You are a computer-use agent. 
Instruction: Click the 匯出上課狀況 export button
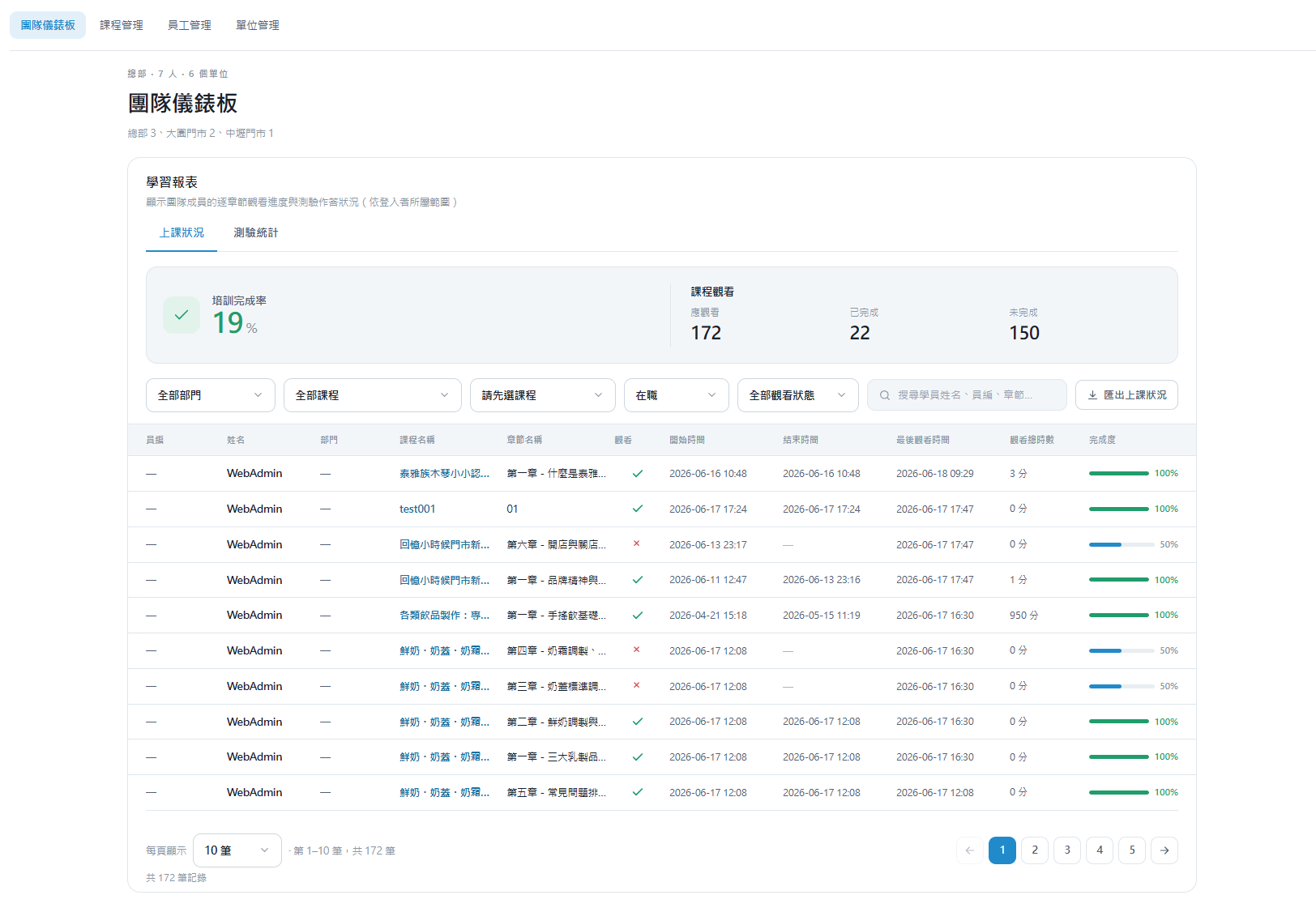(x=1126, y=395)
